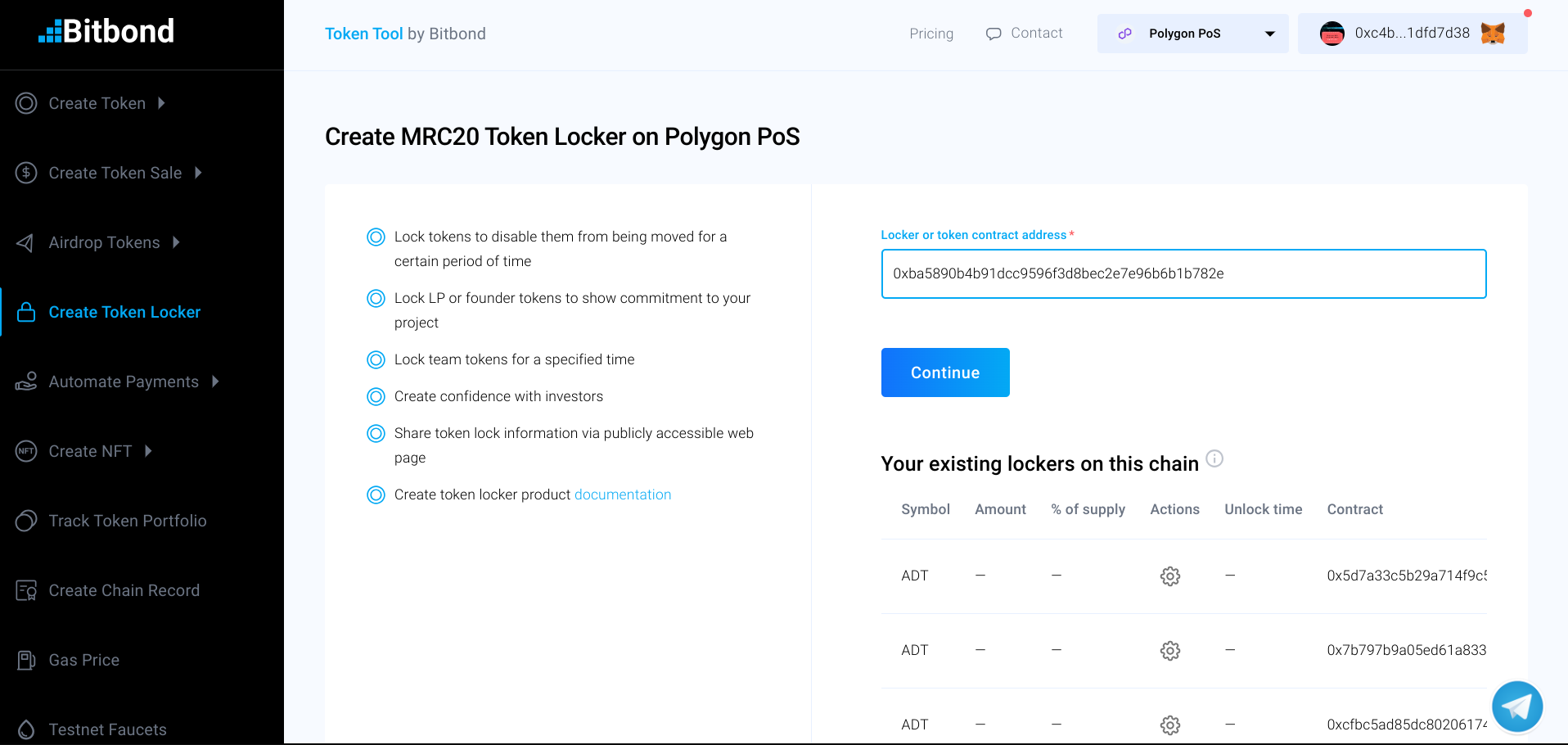Open the Polygon PoS network dropdown

[1192, 34]
